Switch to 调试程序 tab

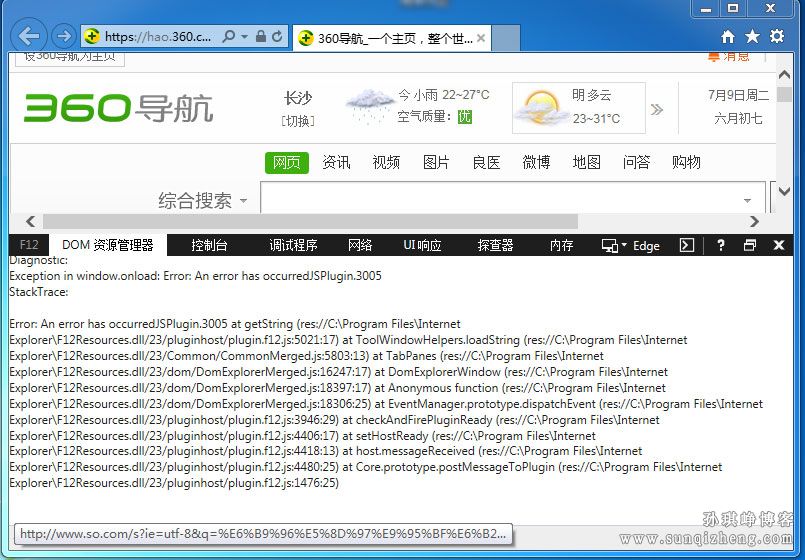(x=293, y=245)
